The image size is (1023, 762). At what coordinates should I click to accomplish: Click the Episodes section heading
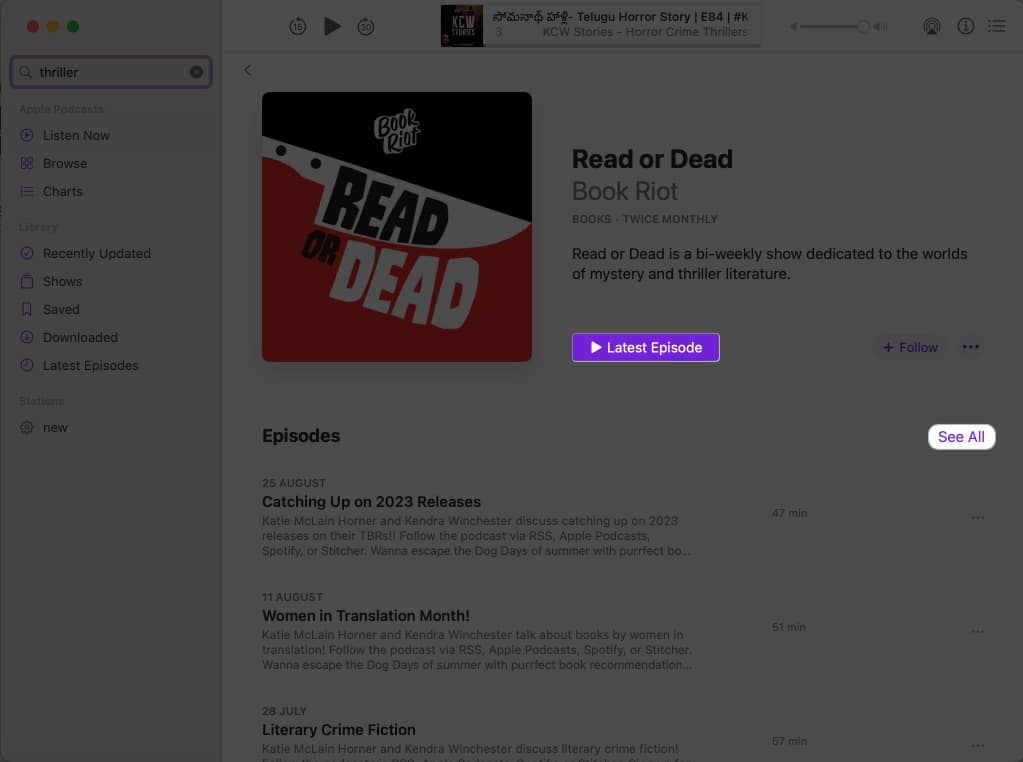coord(301,436)
